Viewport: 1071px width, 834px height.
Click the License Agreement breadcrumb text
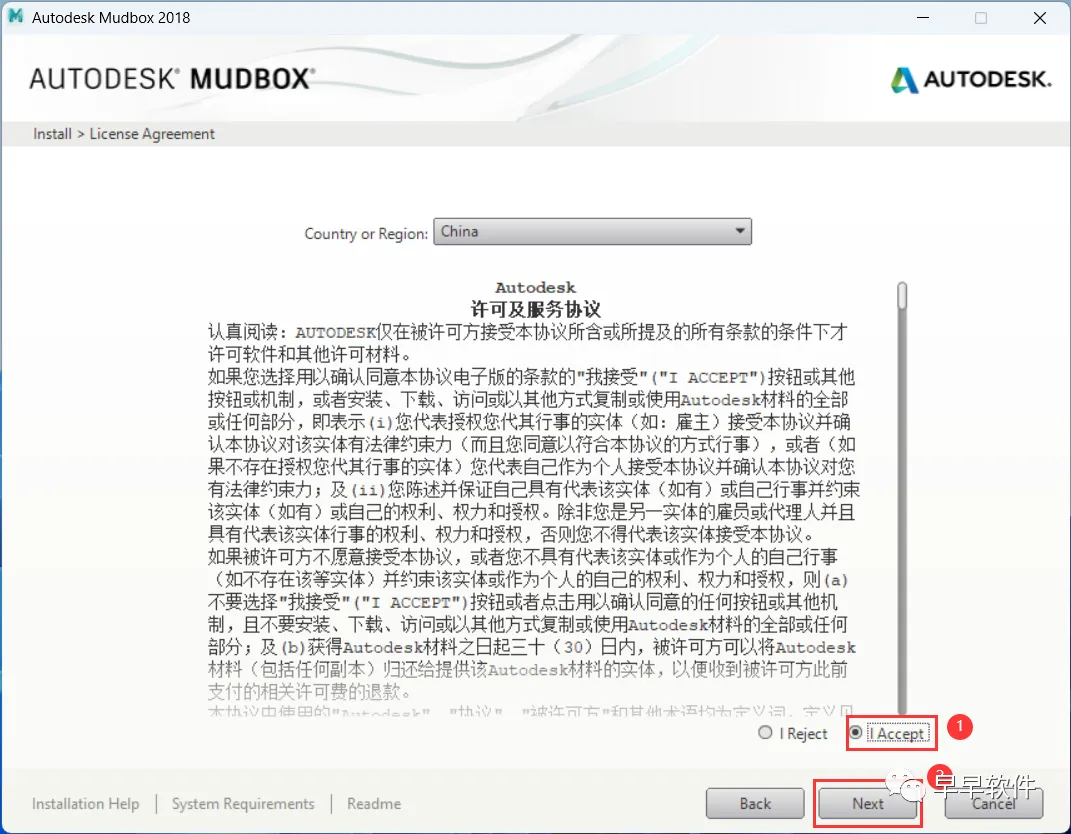[152, 134]
